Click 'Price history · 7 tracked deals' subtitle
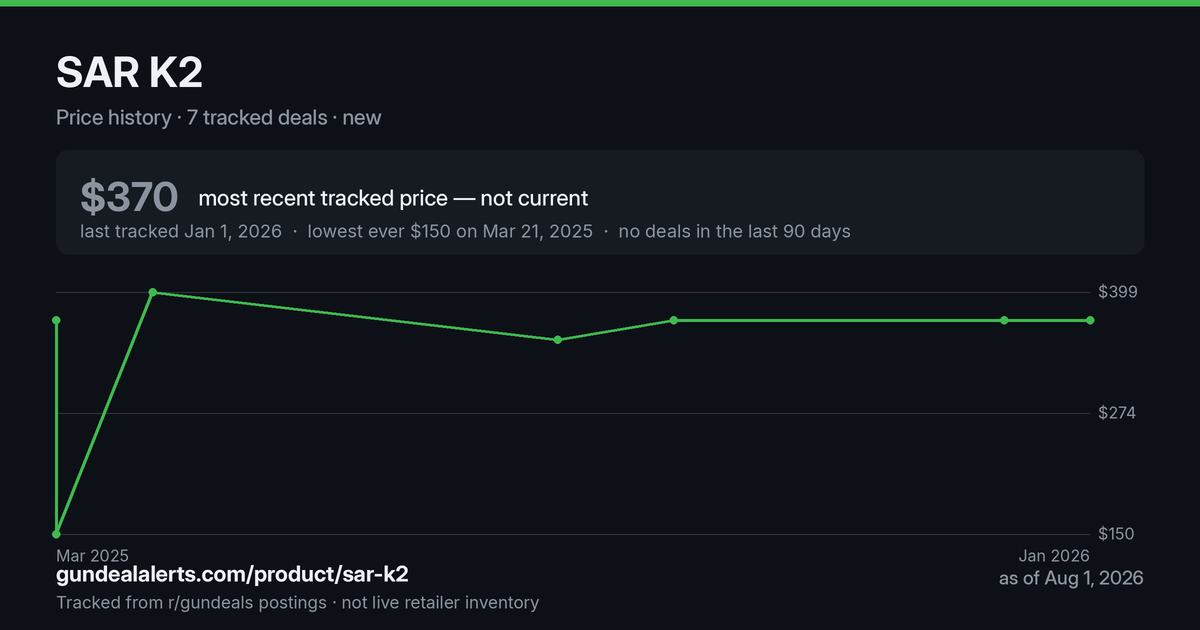The width and height of the screenshot is (1200, 630). tap(191, 117)
